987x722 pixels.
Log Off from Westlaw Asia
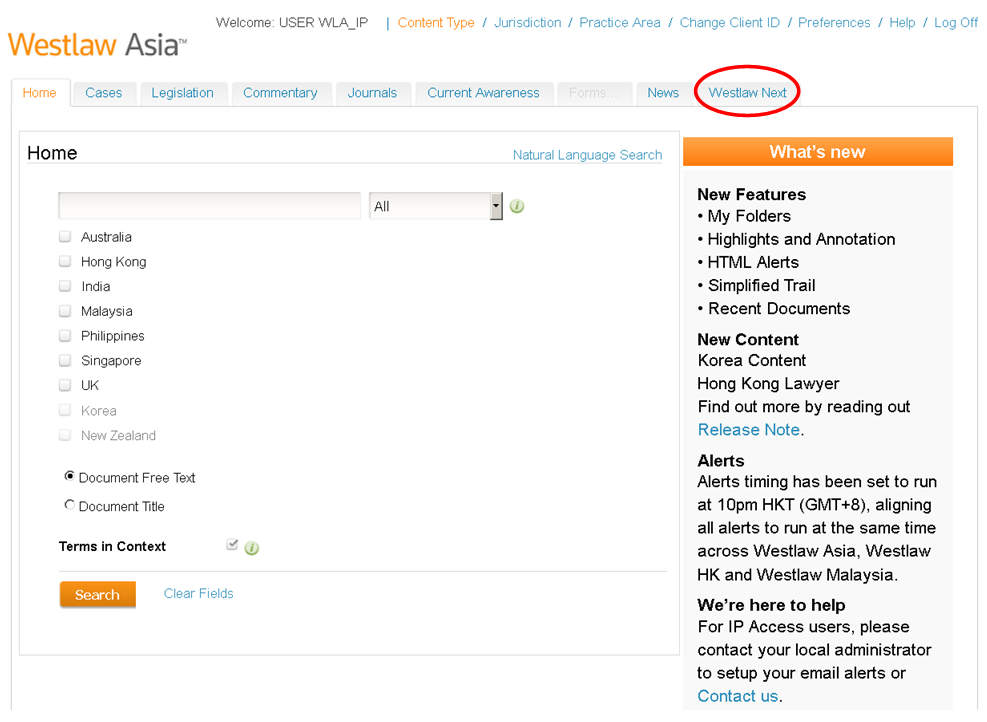956,23
